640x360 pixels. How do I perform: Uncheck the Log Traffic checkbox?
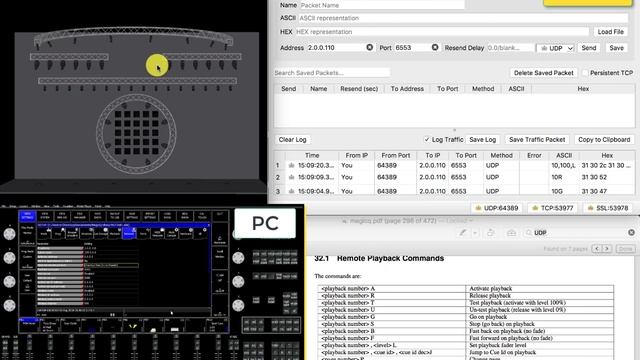click(x=427, y=140)
